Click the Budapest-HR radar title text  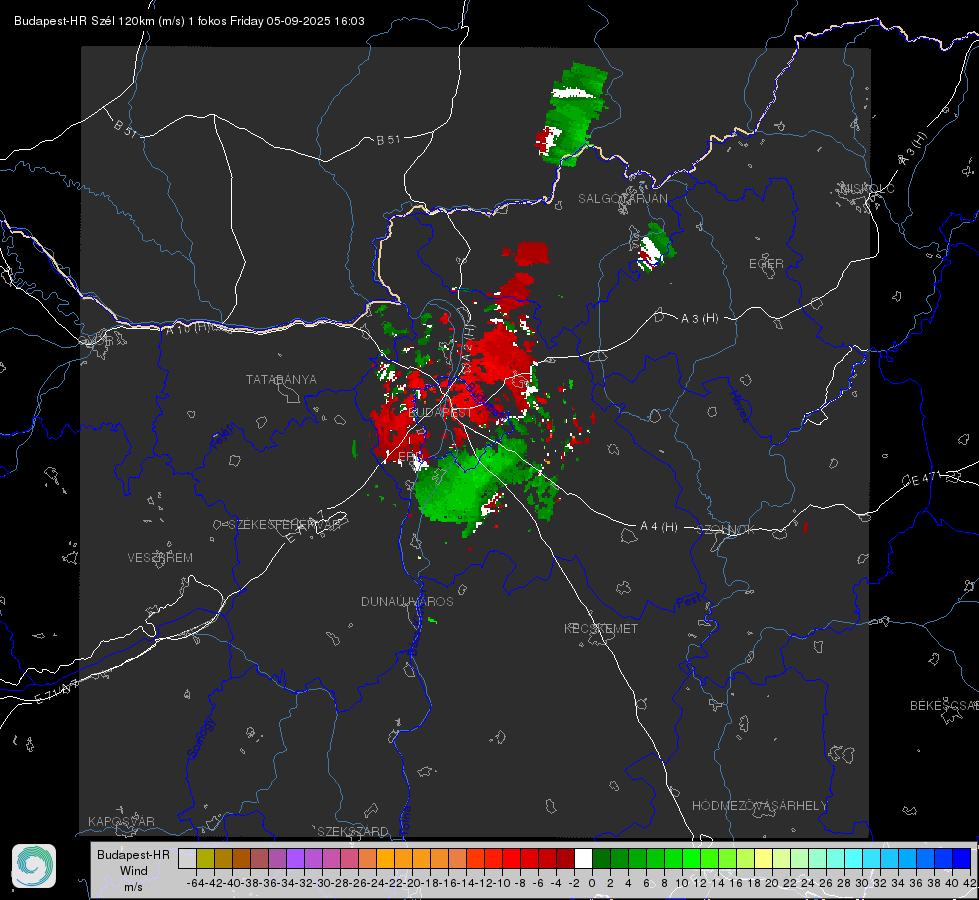coord(189,21)
